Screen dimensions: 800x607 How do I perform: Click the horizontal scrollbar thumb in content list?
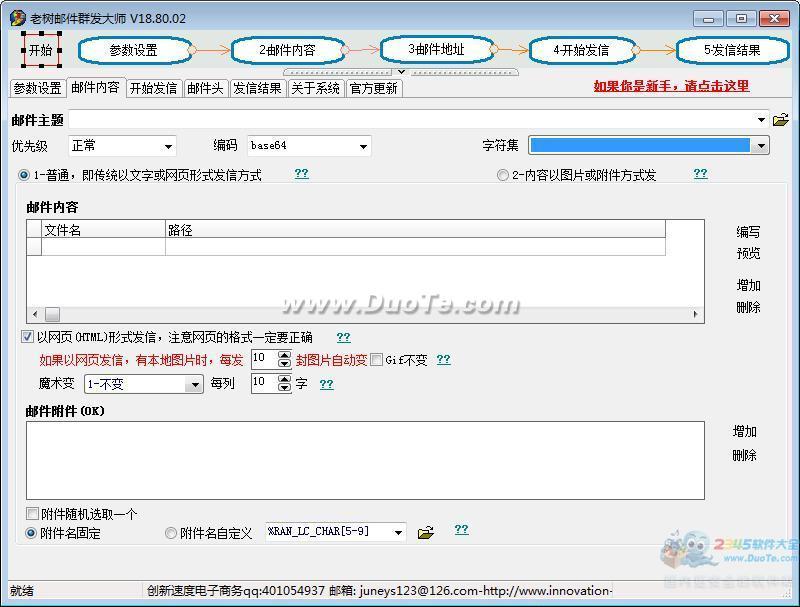pyautogui.click(x=52, y=314)
